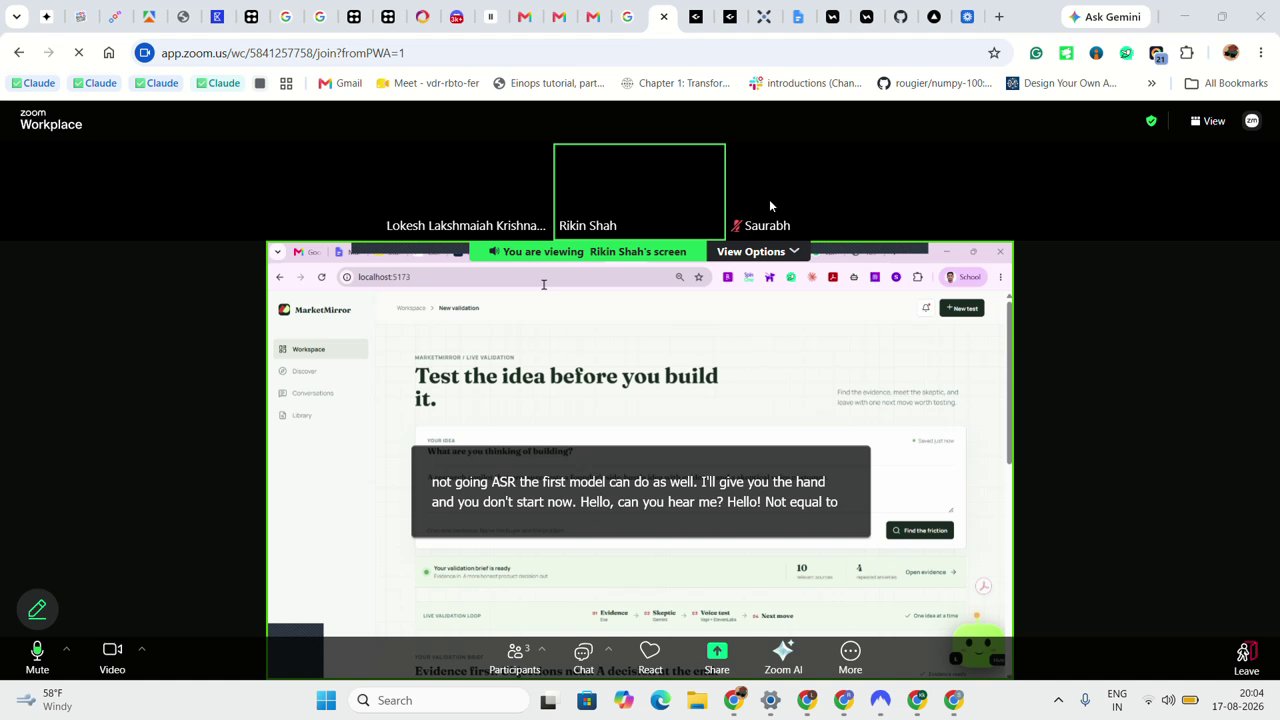1280x720 pixels.
Task: Expand the caret beside Chat
Action: point(608,649)
